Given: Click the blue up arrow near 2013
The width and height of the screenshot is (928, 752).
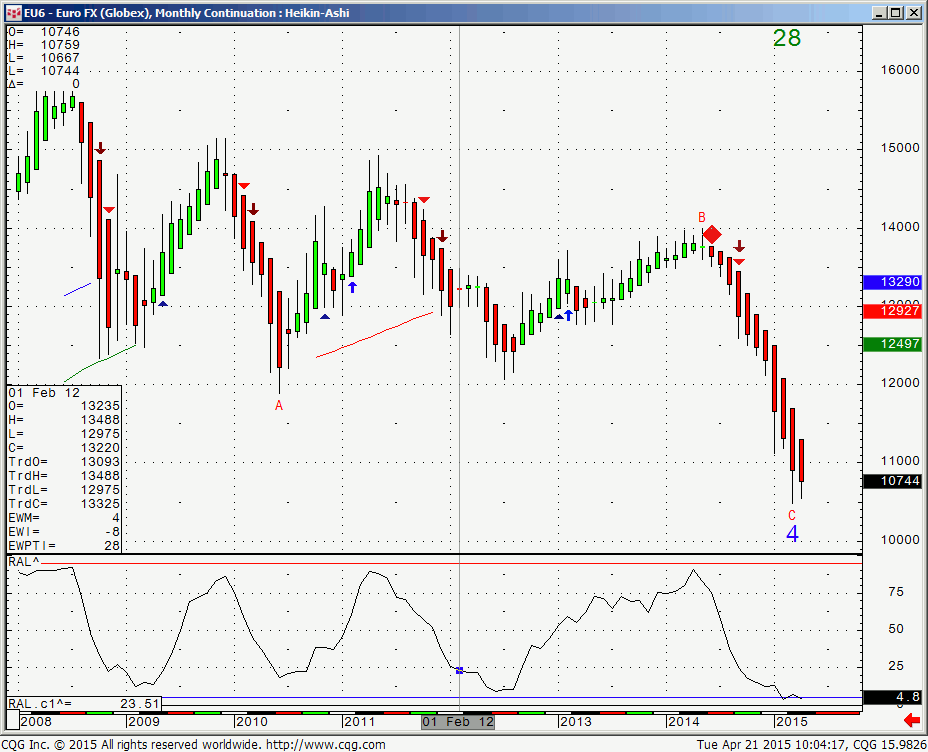Looking at the screenshot, I should click(568, 315).
